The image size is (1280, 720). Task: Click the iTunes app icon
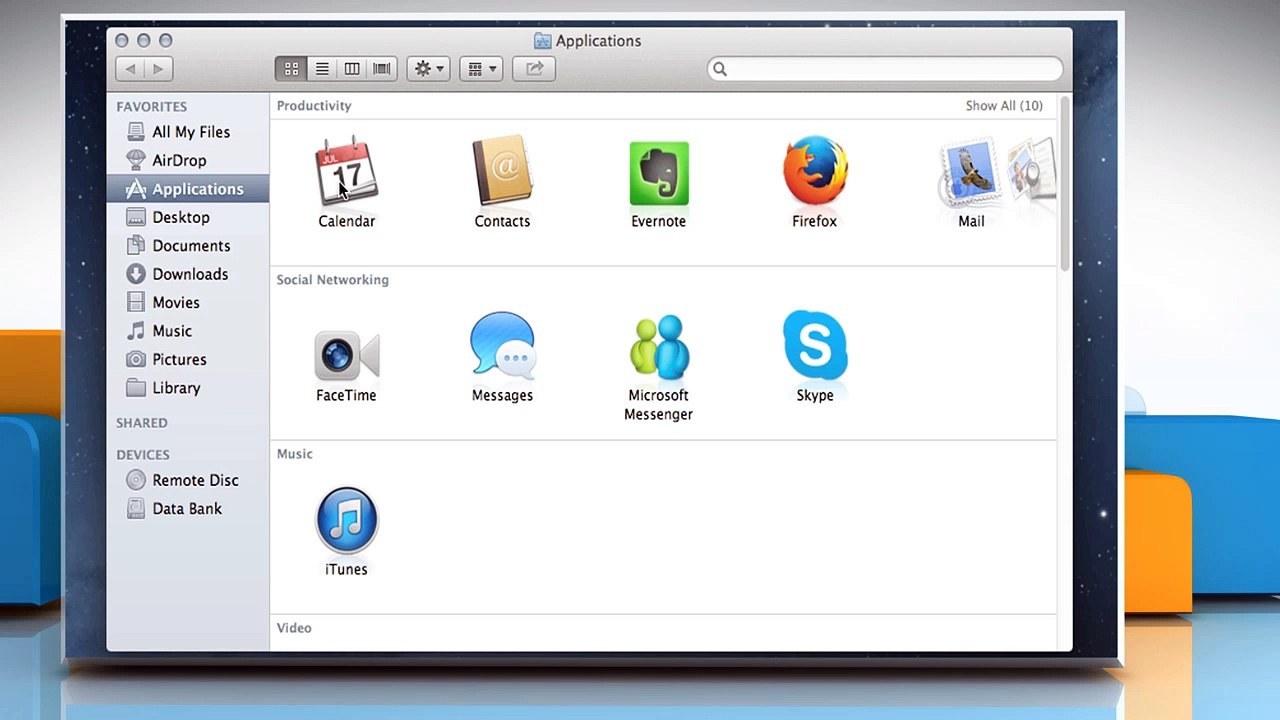[346, 520]
